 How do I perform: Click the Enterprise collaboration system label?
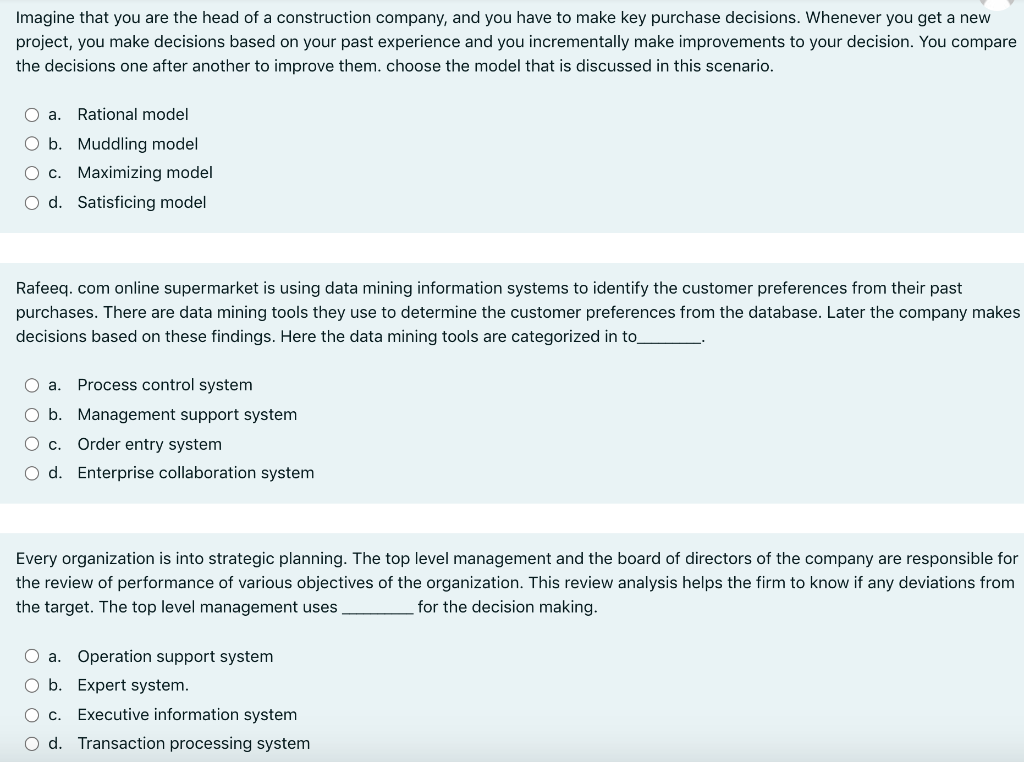pyautogui.click(x=196, y=473)
